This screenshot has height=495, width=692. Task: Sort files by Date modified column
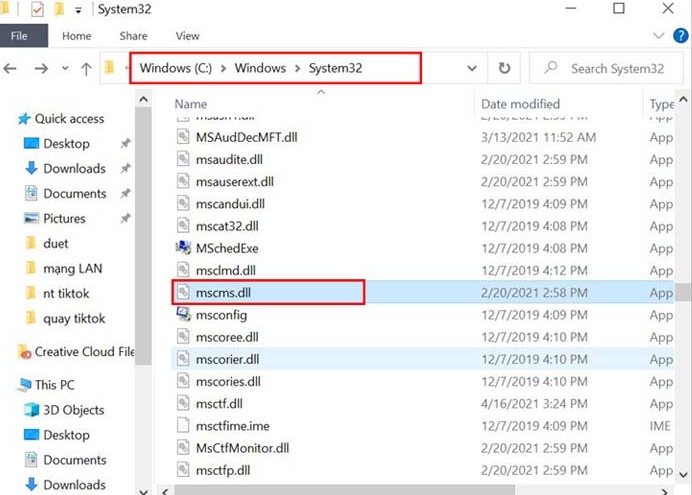click(x=520, y=104)
